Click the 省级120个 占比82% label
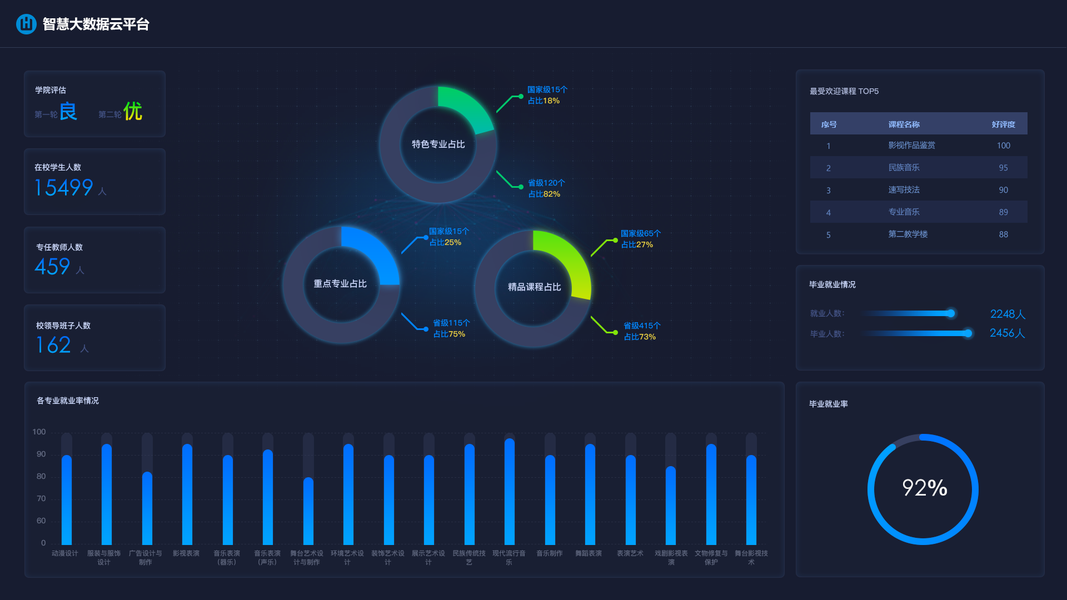1067x600 pixels. pos(546,188)
